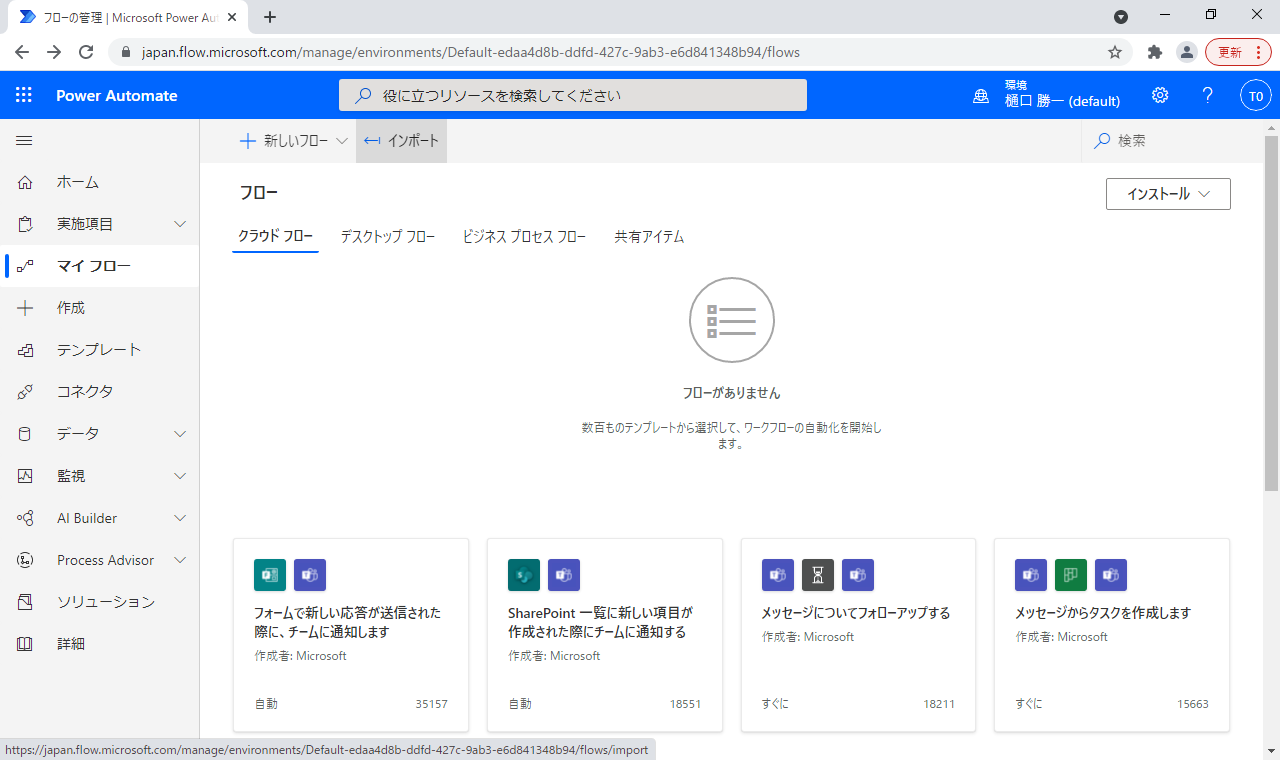Image resolution: width=1280 pixels, height=760 pixels.
Task: Open settings gear in the header
Action: (x=1160, y=95)
